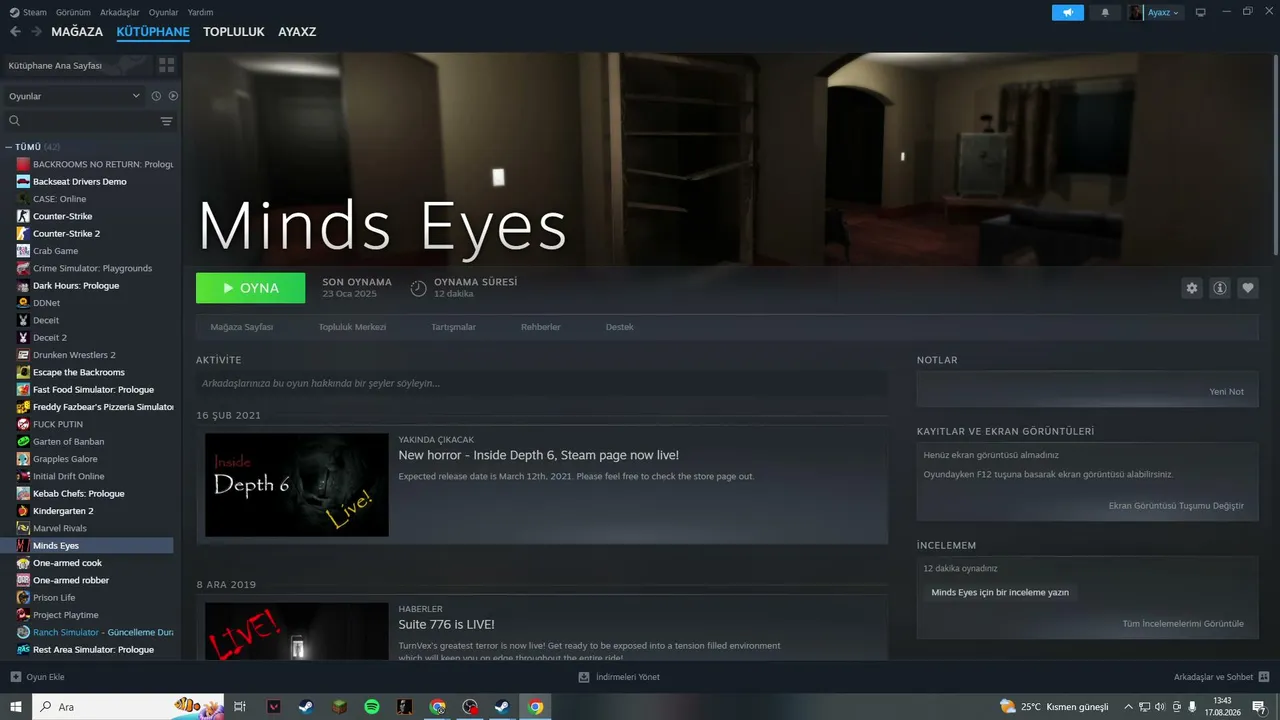Viewport: 1280px width, 720px height.
Task: Open the New horror Inside Depth 6 headline
Action: click(539, 455)
